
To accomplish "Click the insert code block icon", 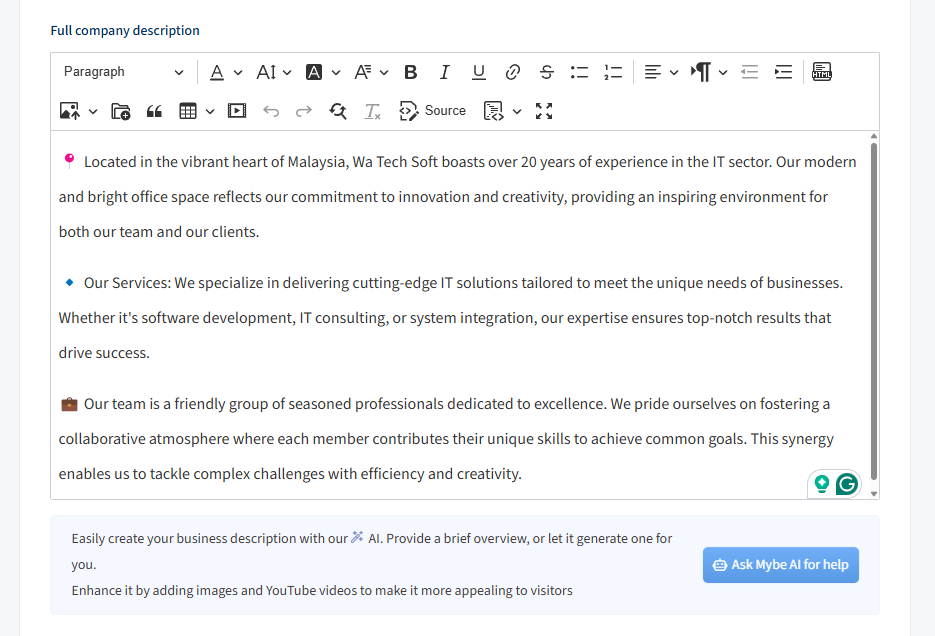I will point(494,111).
